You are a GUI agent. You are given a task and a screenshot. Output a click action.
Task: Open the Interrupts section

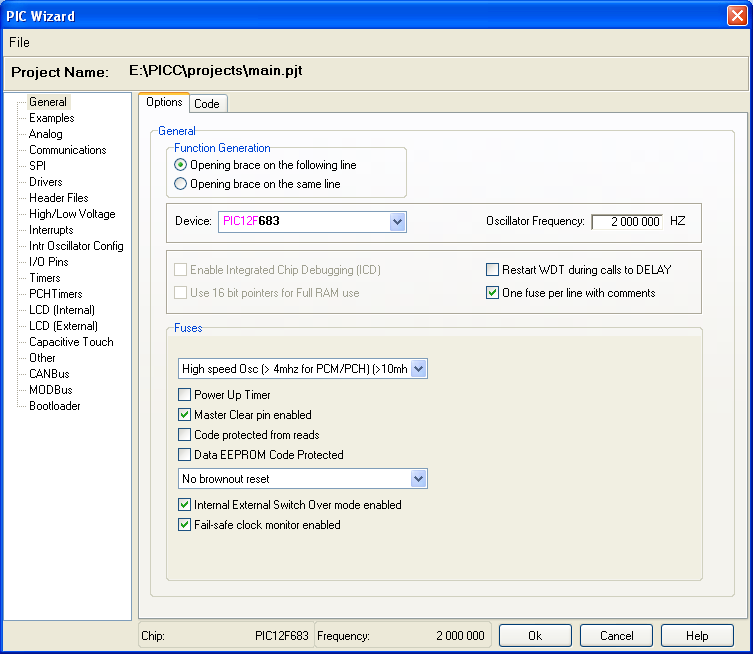tap(51, 230)
